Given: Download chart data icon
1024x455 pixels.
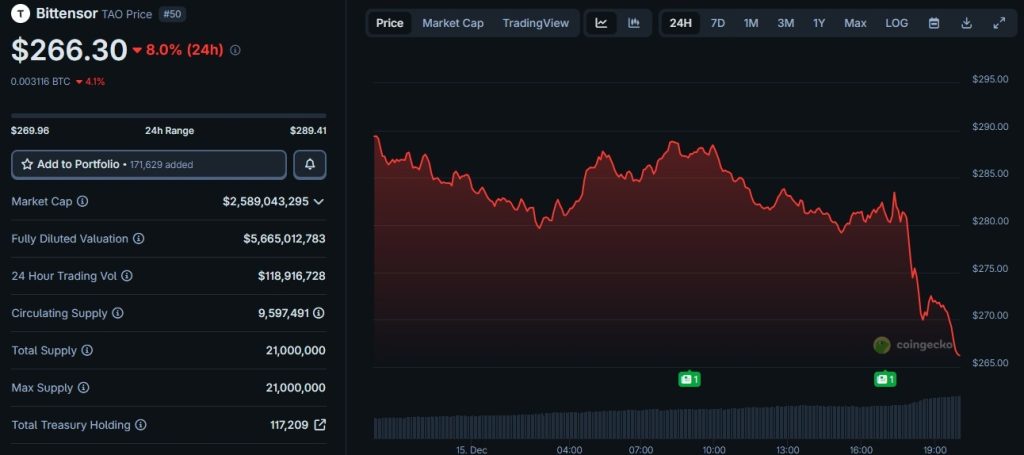Looking at the screenshot, I should click(x=966, y=23).
